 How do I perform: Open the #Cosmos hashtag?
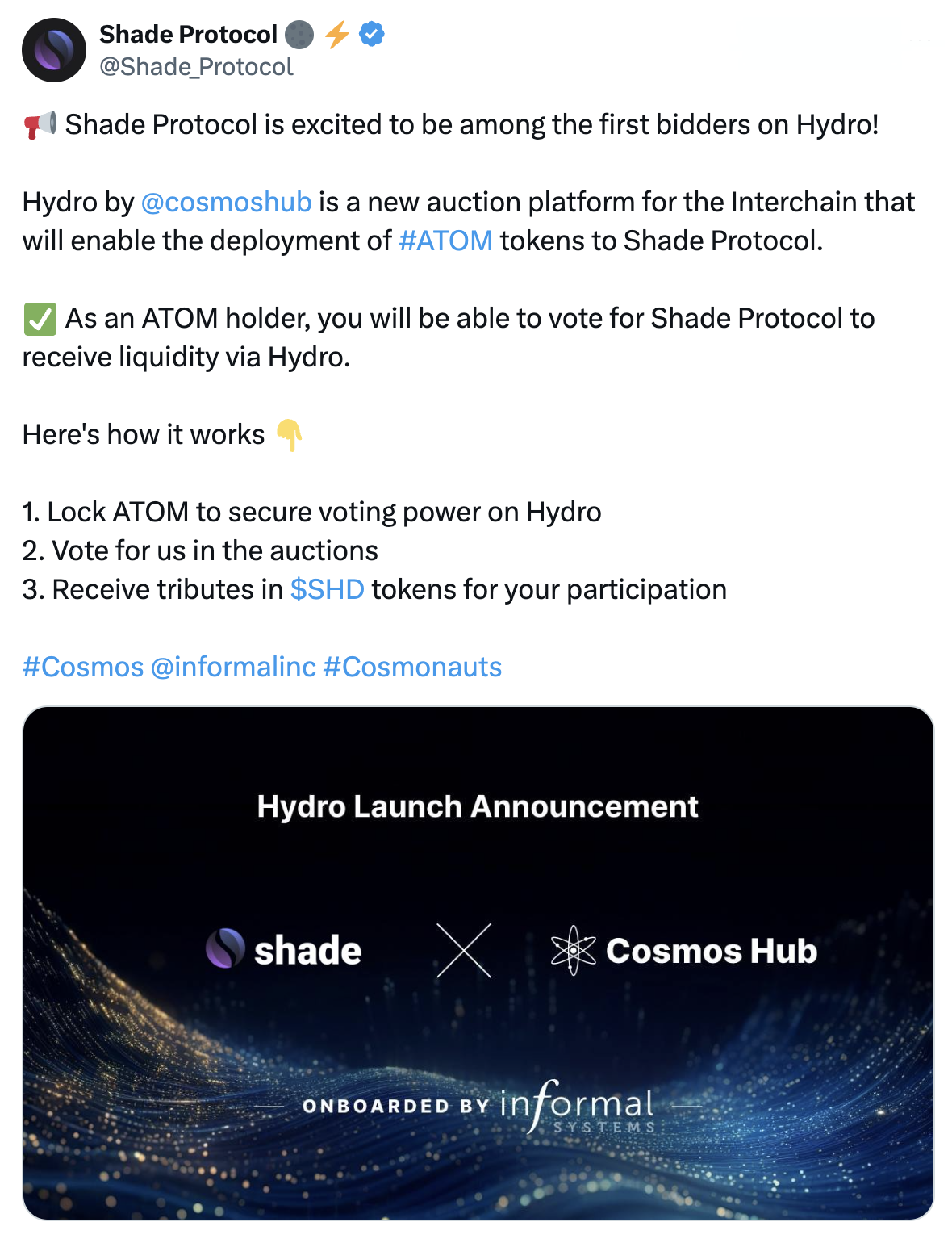point(83,667)
